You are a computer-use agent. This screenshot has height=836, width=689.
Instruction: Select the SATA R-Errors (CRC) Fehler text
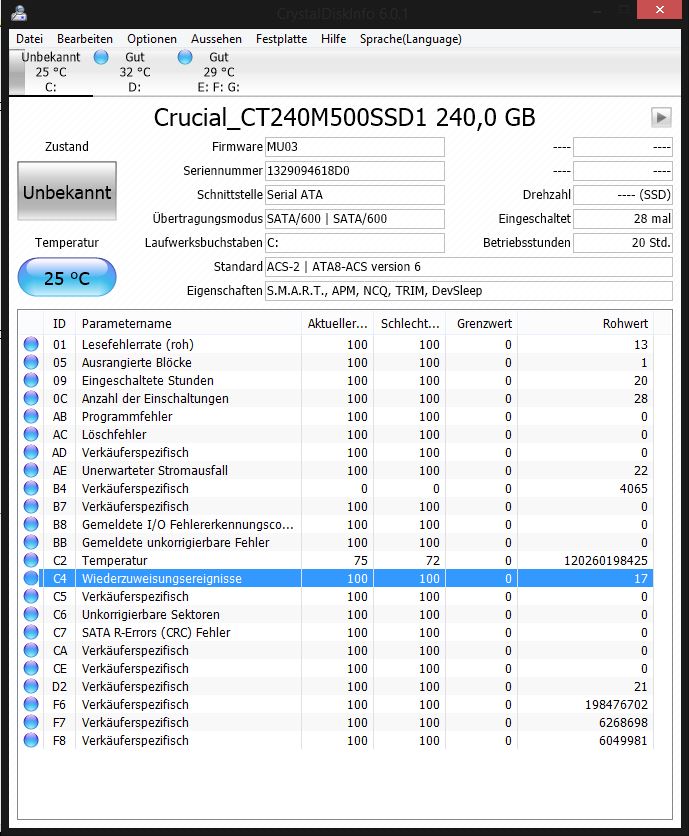pos(156,632)
